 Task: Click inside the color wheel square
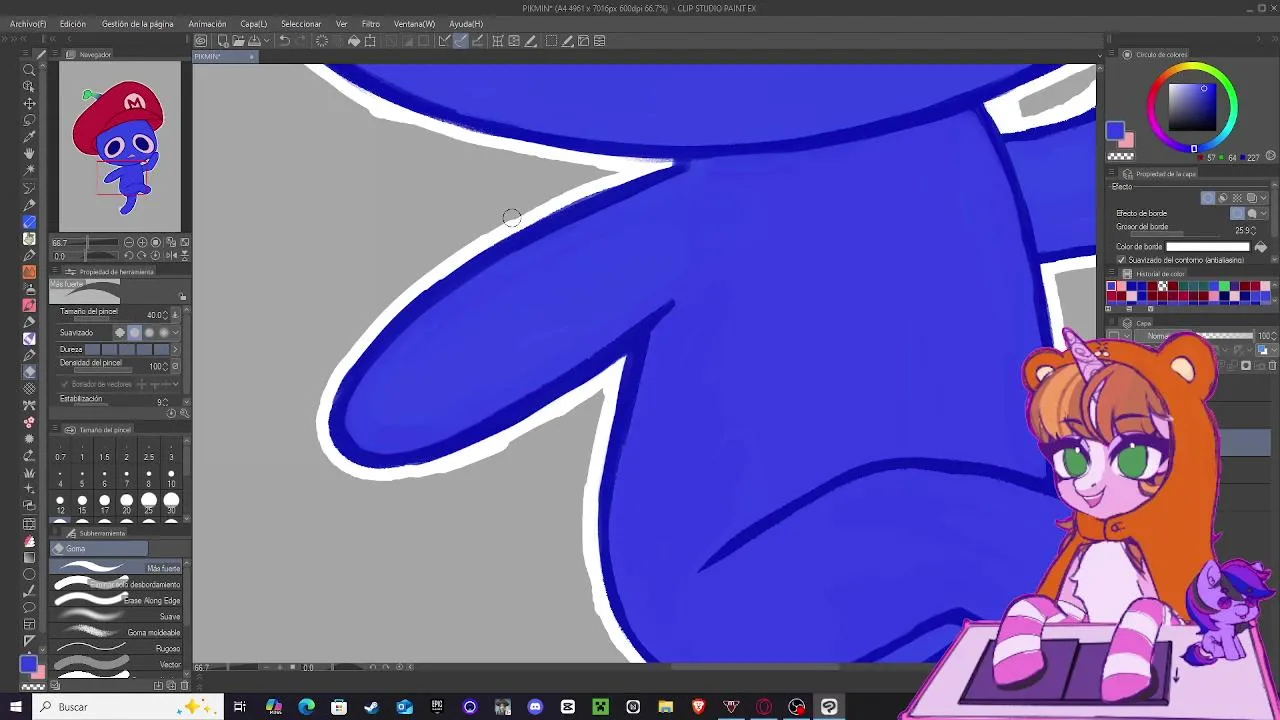point(1194,106)
